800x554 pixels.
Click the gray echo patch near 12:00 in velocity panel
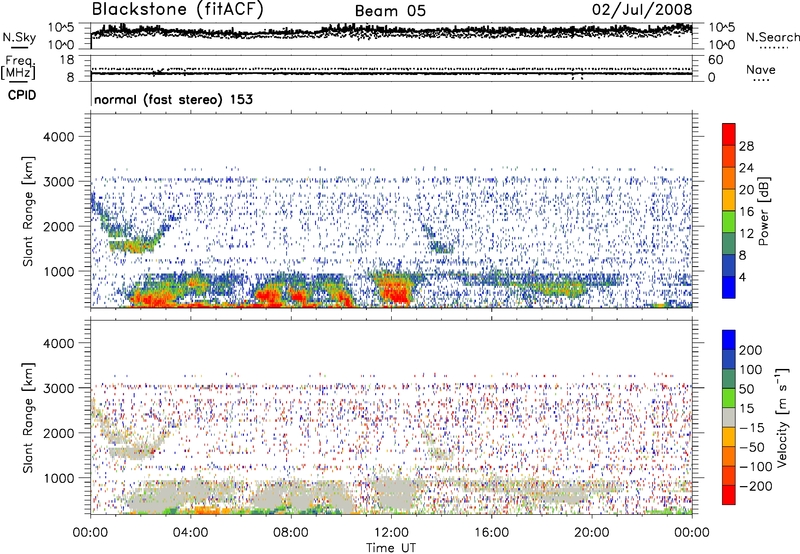[x=395, y=493]
